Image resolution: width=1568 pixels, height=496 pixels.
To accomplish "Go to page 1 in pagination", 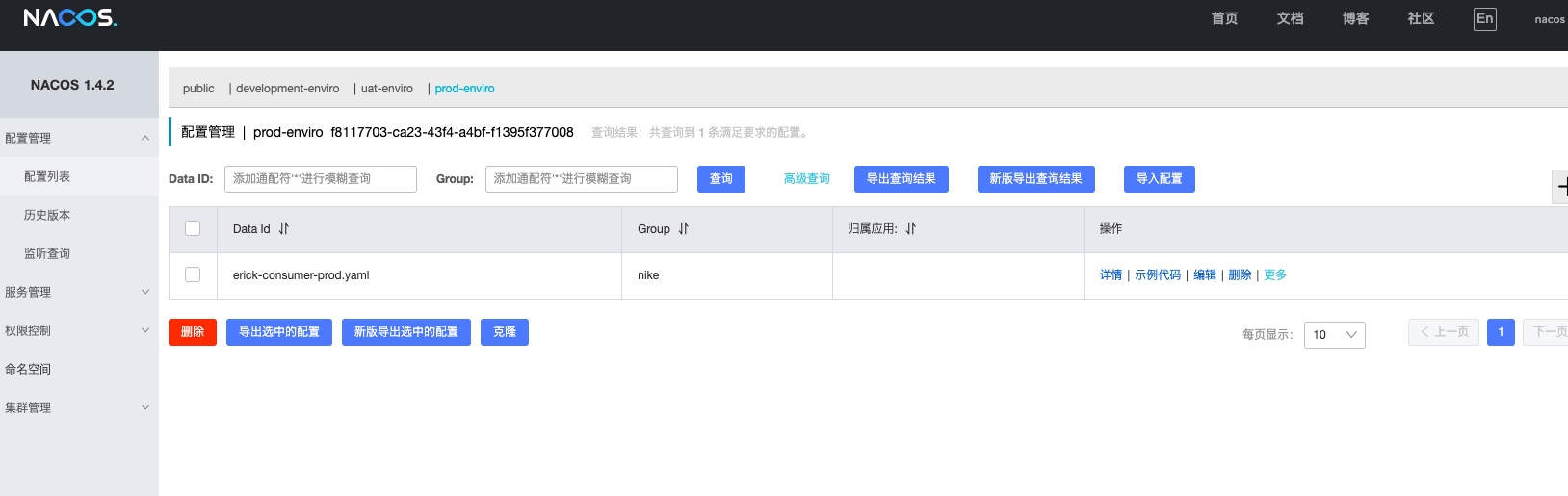I will click(x=1501, y=332).
